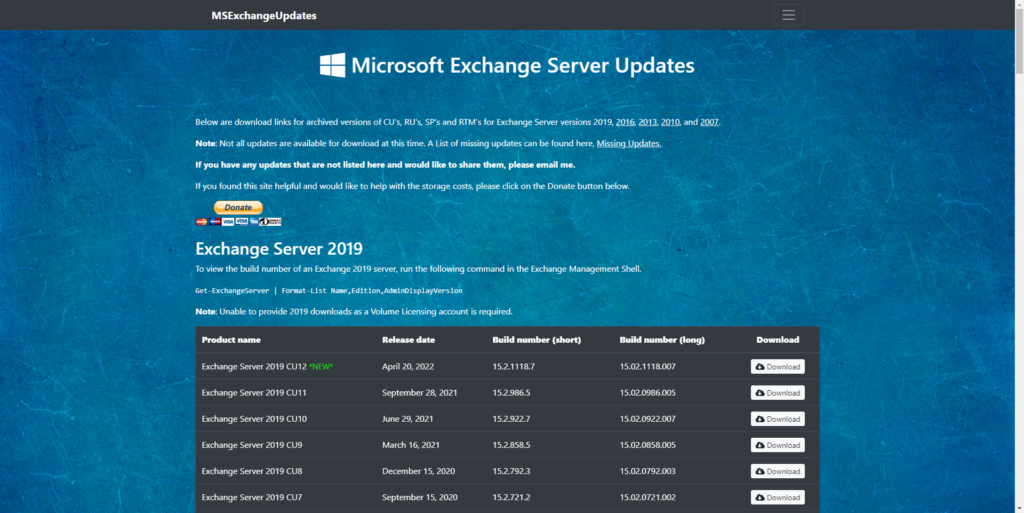
Task: Click the payment card icons under Donate
Action: [238, 221]
